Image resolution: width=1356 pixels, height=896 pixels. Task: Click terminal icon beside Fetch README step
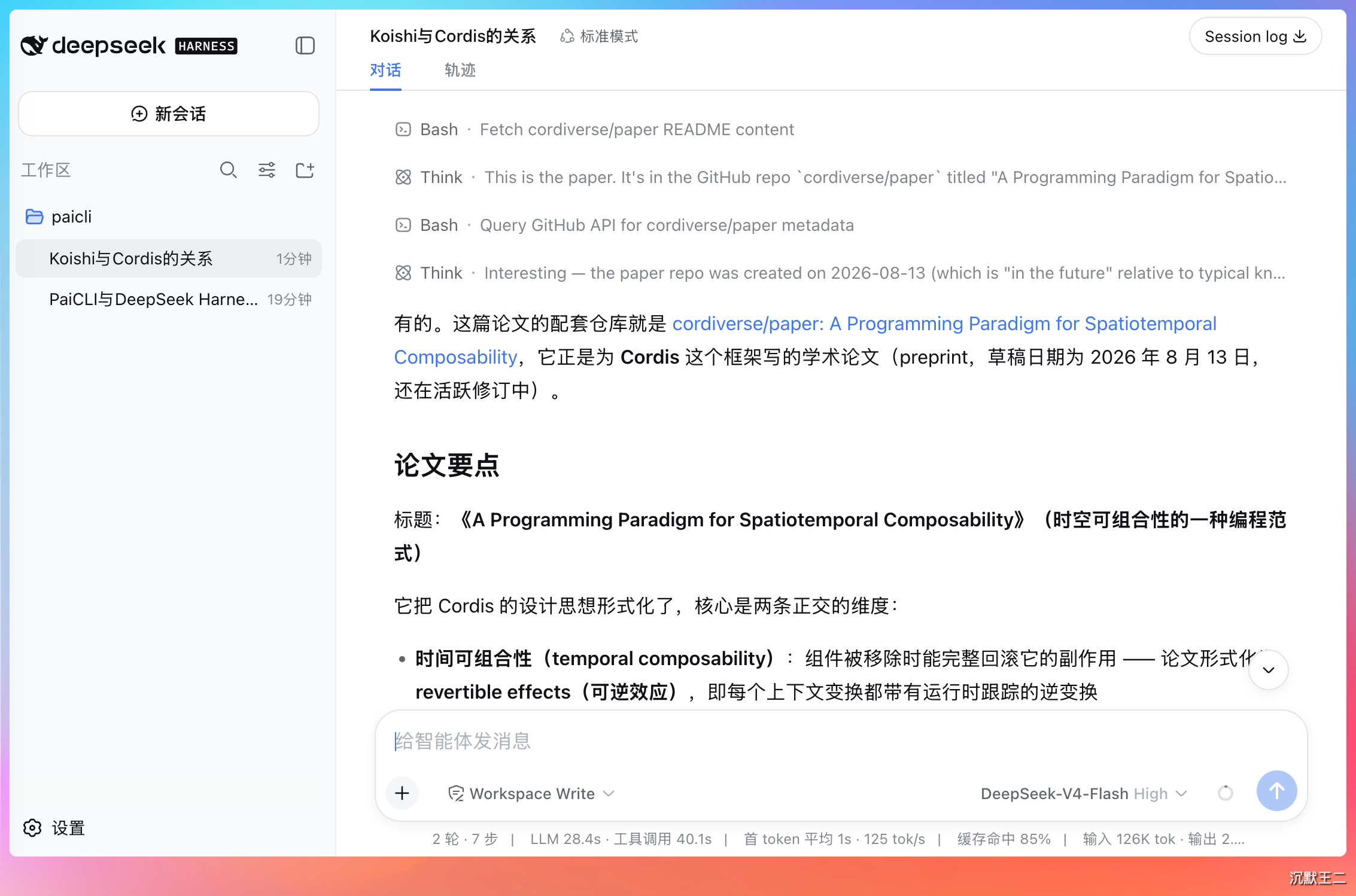(x=403, y=129)
